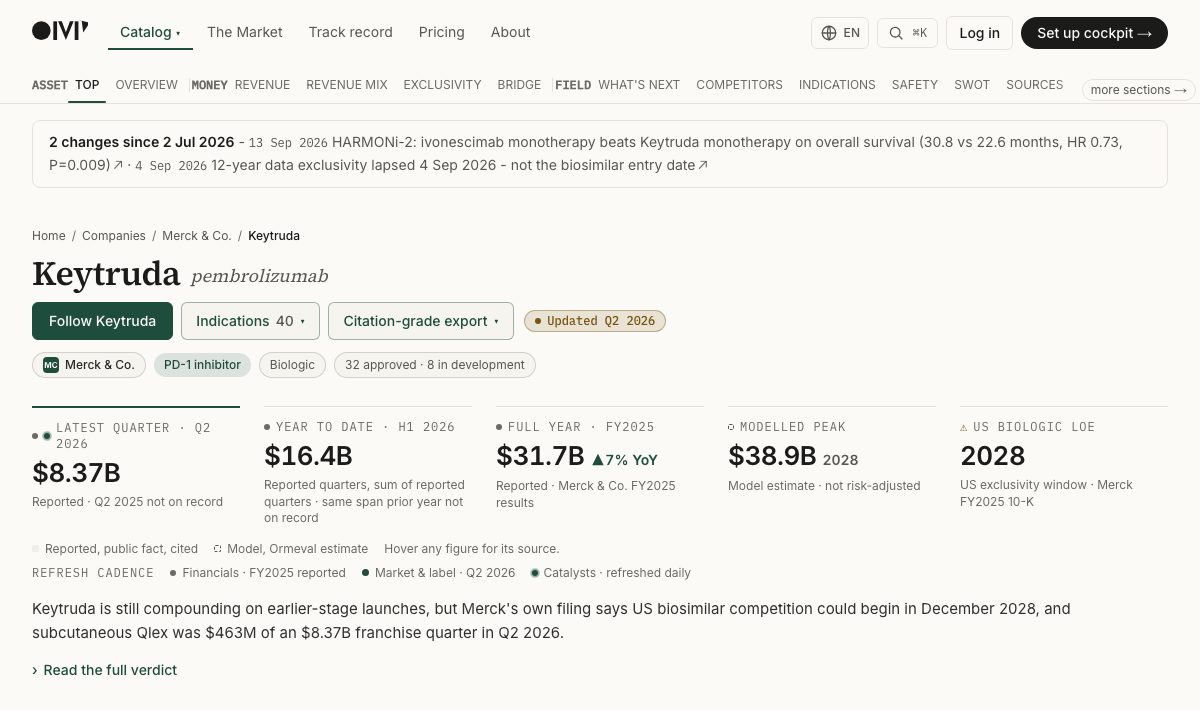This screenshot has width=1200, height=710.
Task: Click the Ormeval logo icon
Action: click(x=60, y=32)
